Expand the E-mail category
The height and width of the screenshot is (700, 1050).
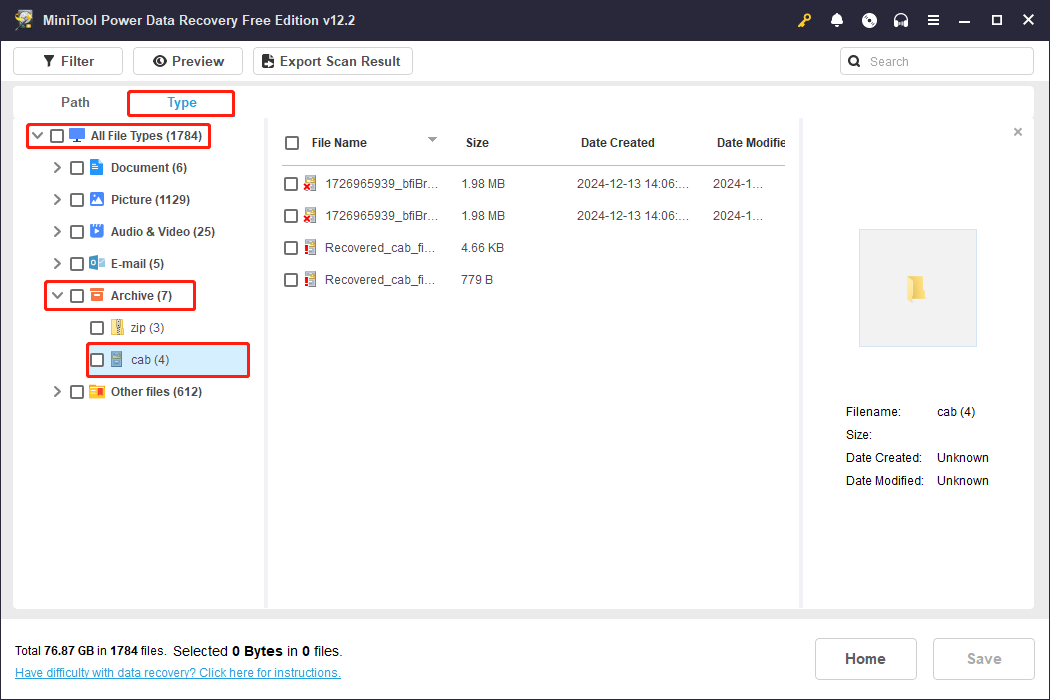point(57,263)
